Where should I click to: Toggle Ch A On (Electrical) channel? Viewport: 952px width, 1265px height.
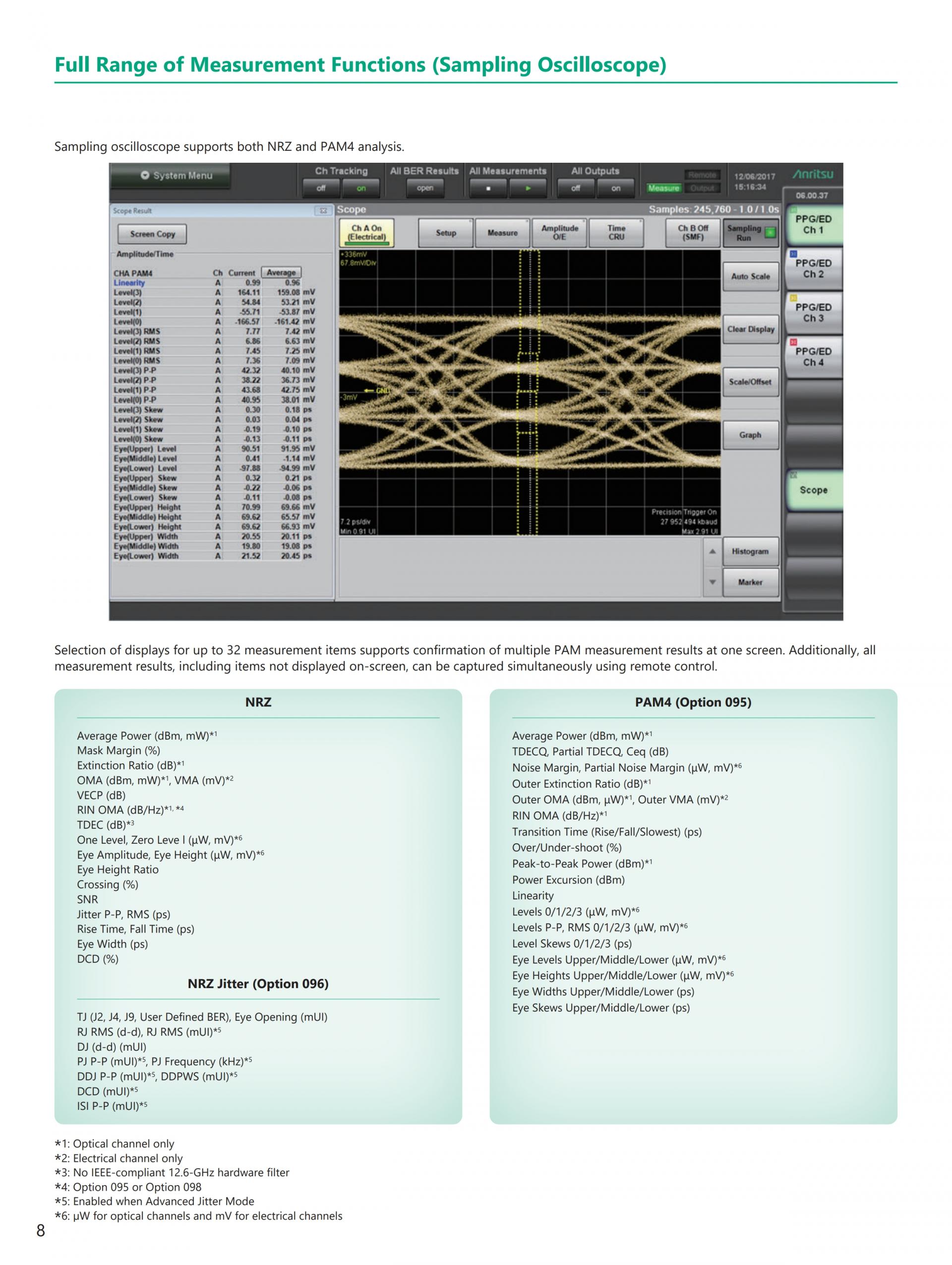(366, 233)
